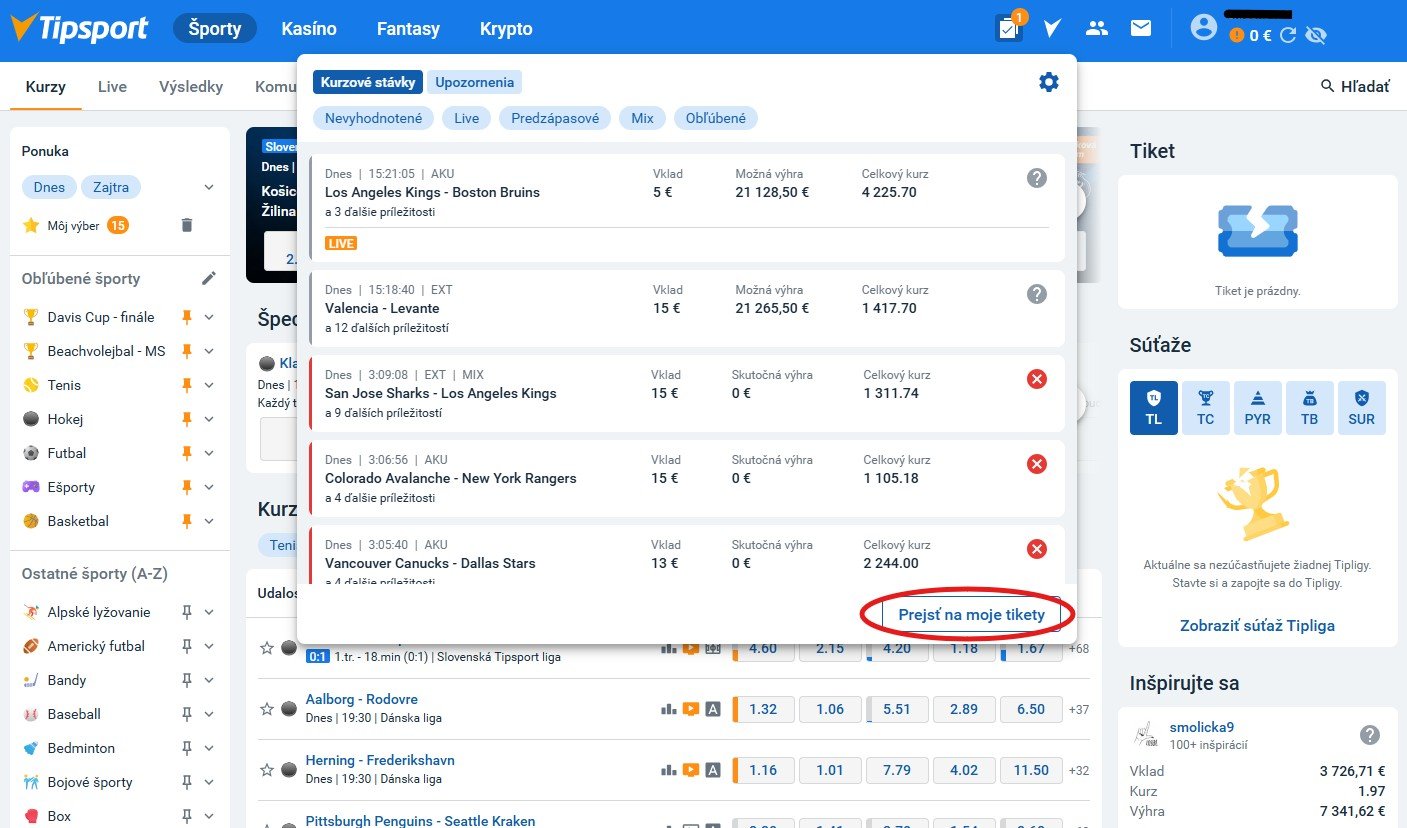Star the Aalborg - Rodovre match
This screenshot has height=828, width=1407.
click(x=267, y=709)
